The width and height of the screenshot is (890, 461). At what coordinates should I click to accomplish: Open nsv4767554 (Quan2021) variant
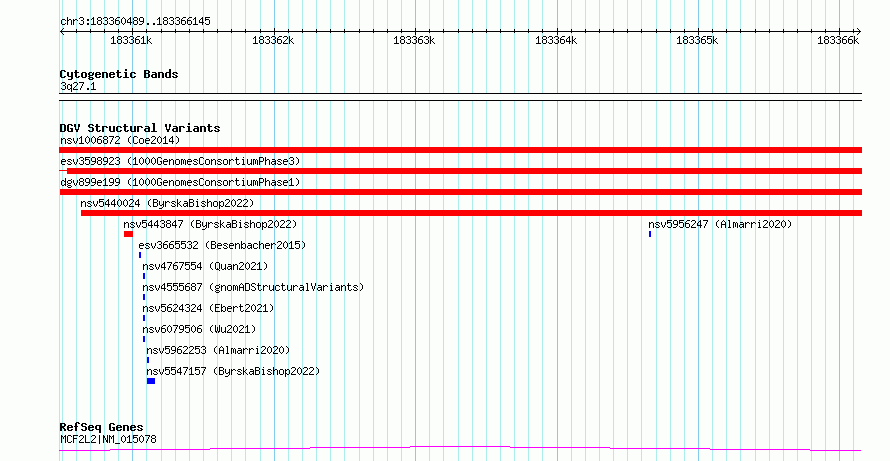pyautogui.click(x=205, y=266)
